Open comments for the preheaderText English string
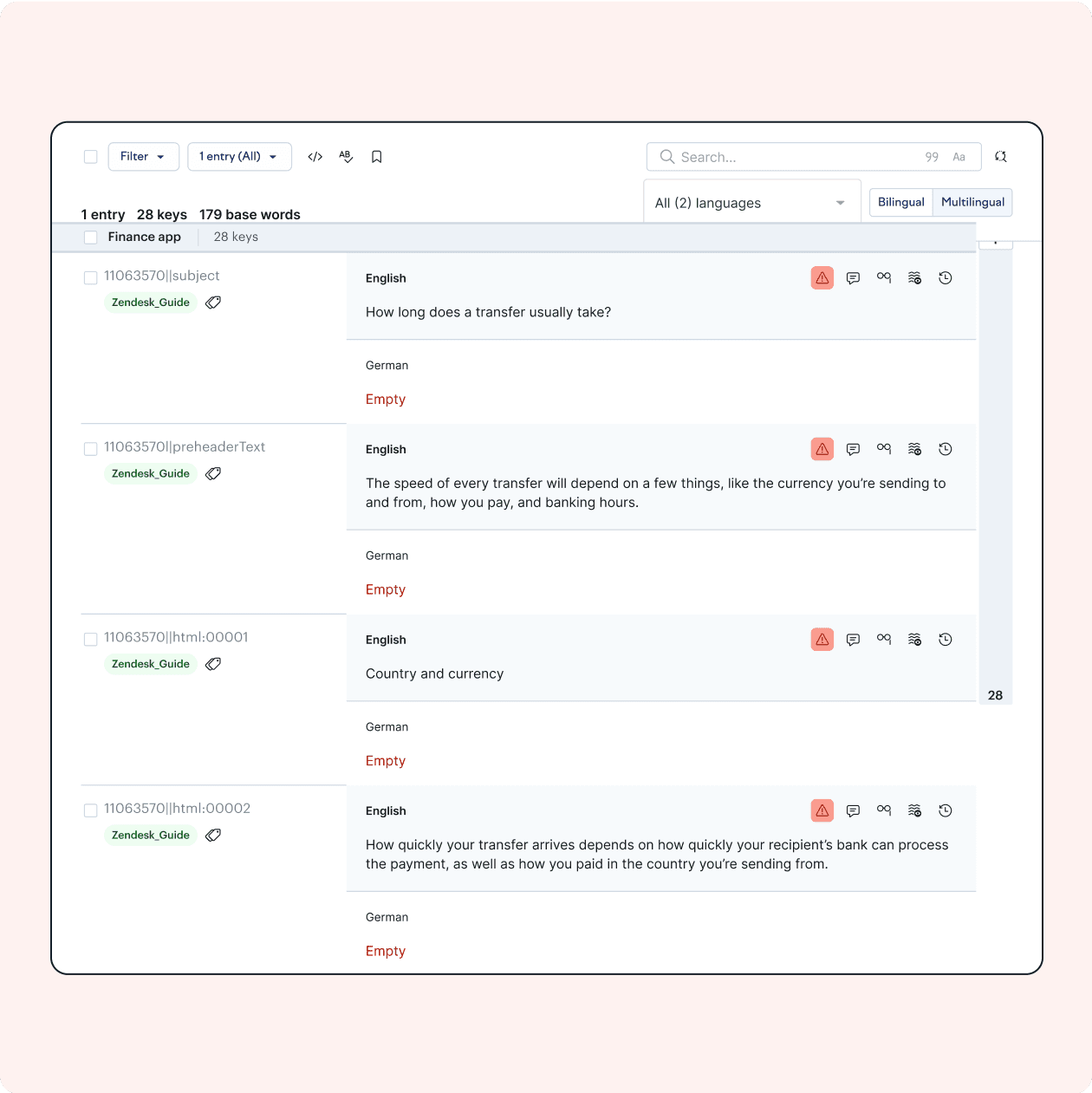 (x=853, y=449)
